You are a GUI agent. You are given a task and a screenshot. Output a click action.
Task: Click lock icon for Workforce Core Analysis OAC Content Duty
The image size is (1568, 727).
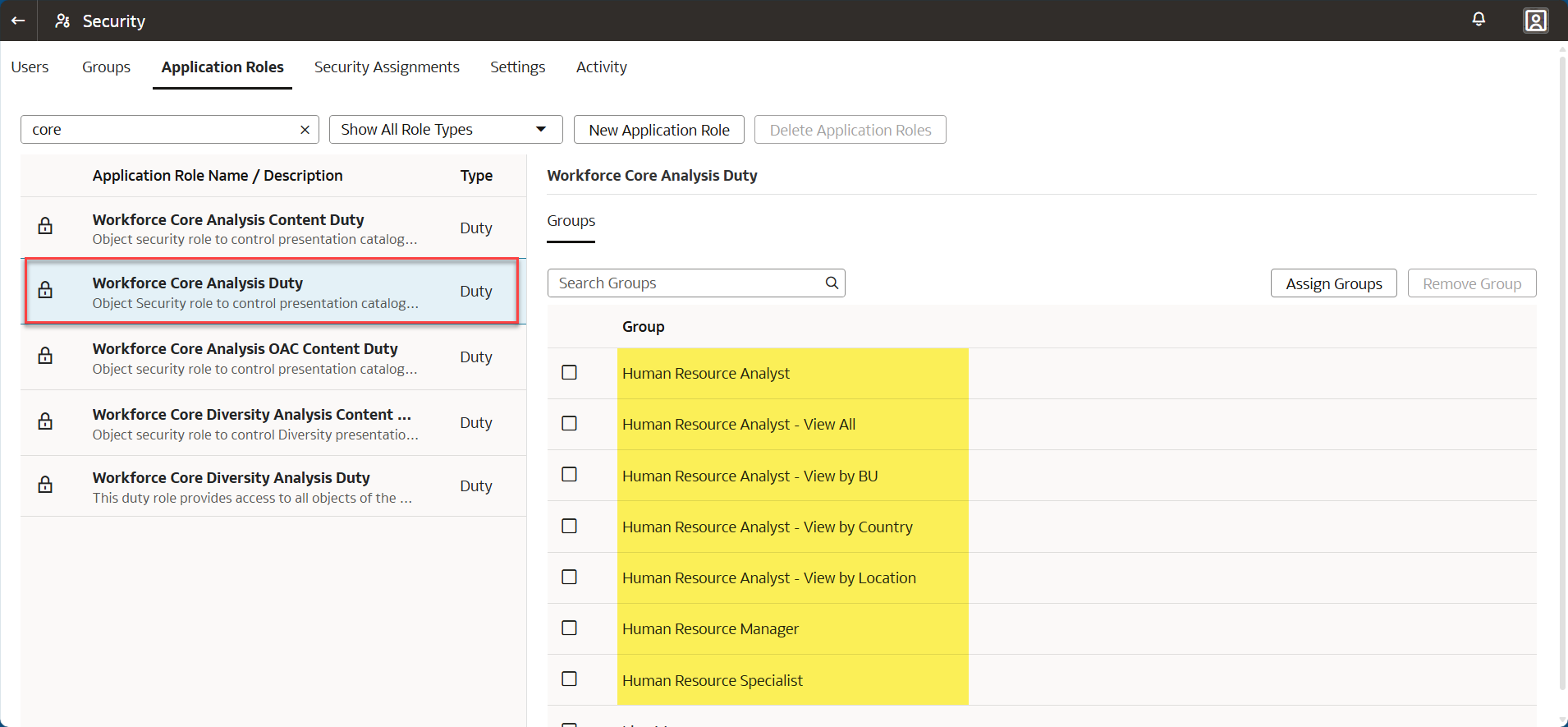point(46,356)
